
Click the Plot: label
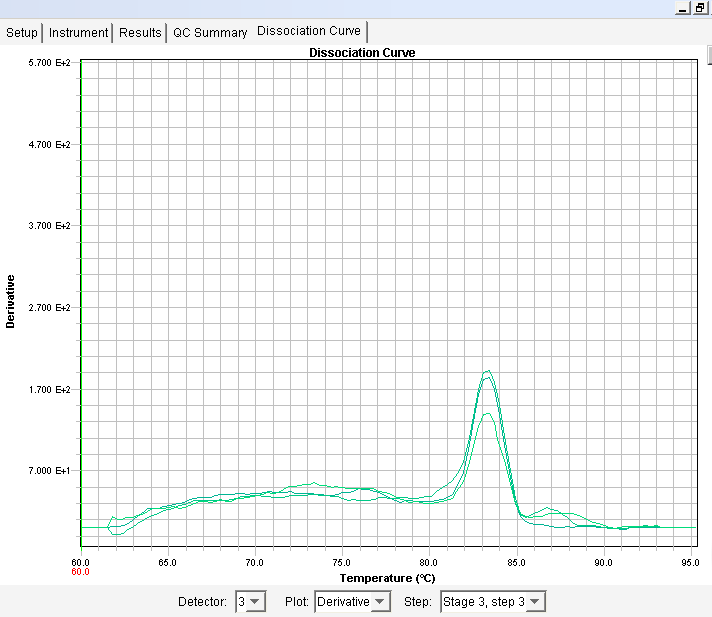pyautogui.click(x=297, y=602)
